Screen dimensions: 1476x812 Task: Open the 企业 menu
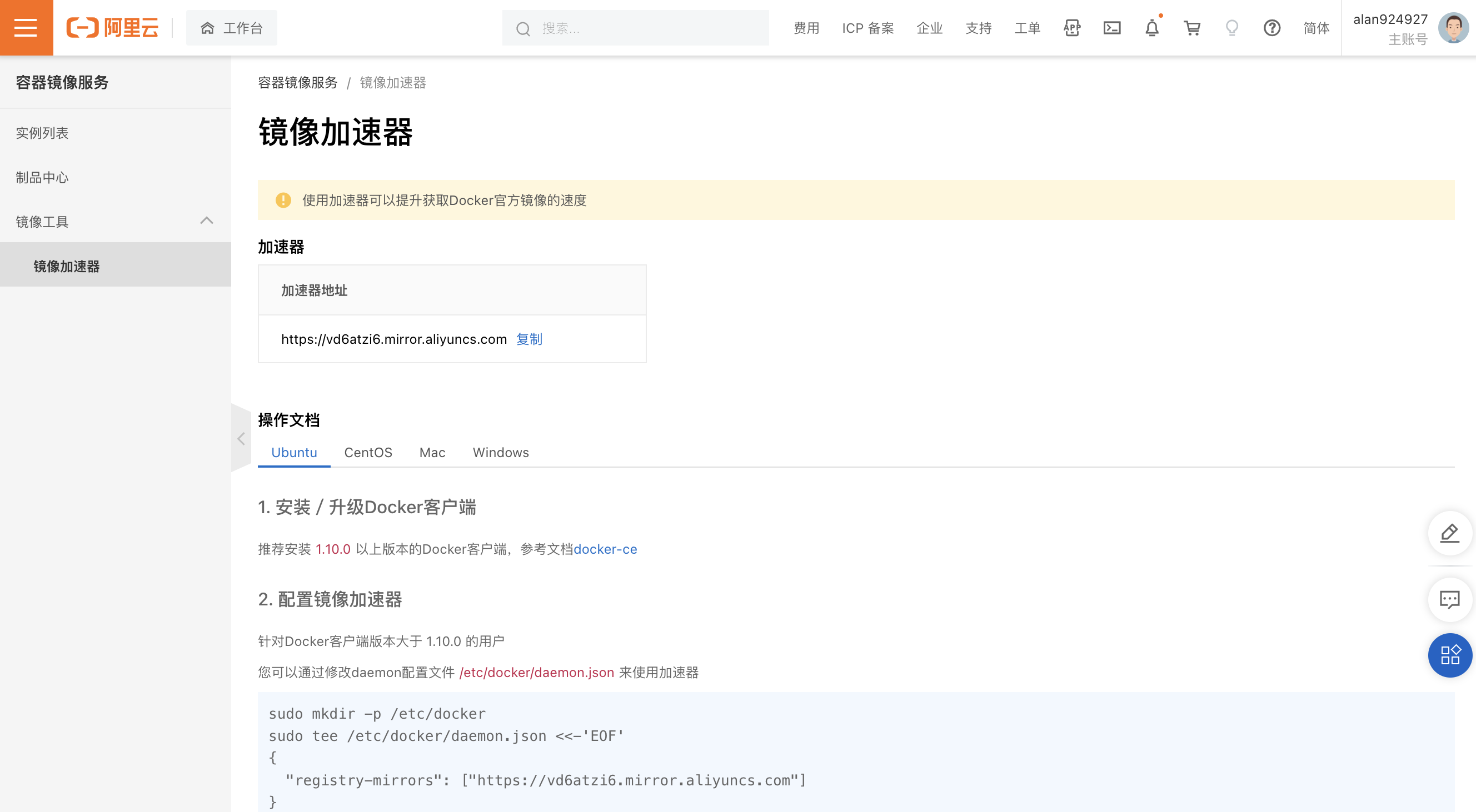tap(929, 28)
